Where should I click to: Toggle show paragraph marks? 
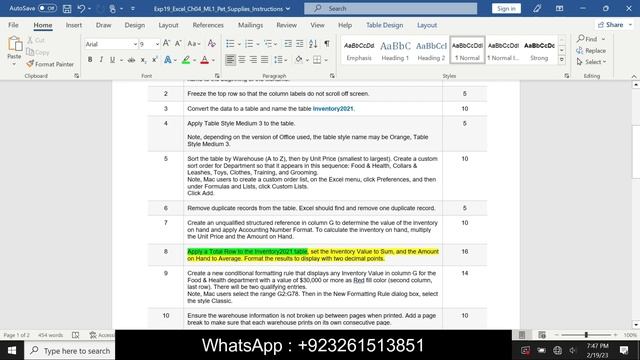[x=327, y=44]
